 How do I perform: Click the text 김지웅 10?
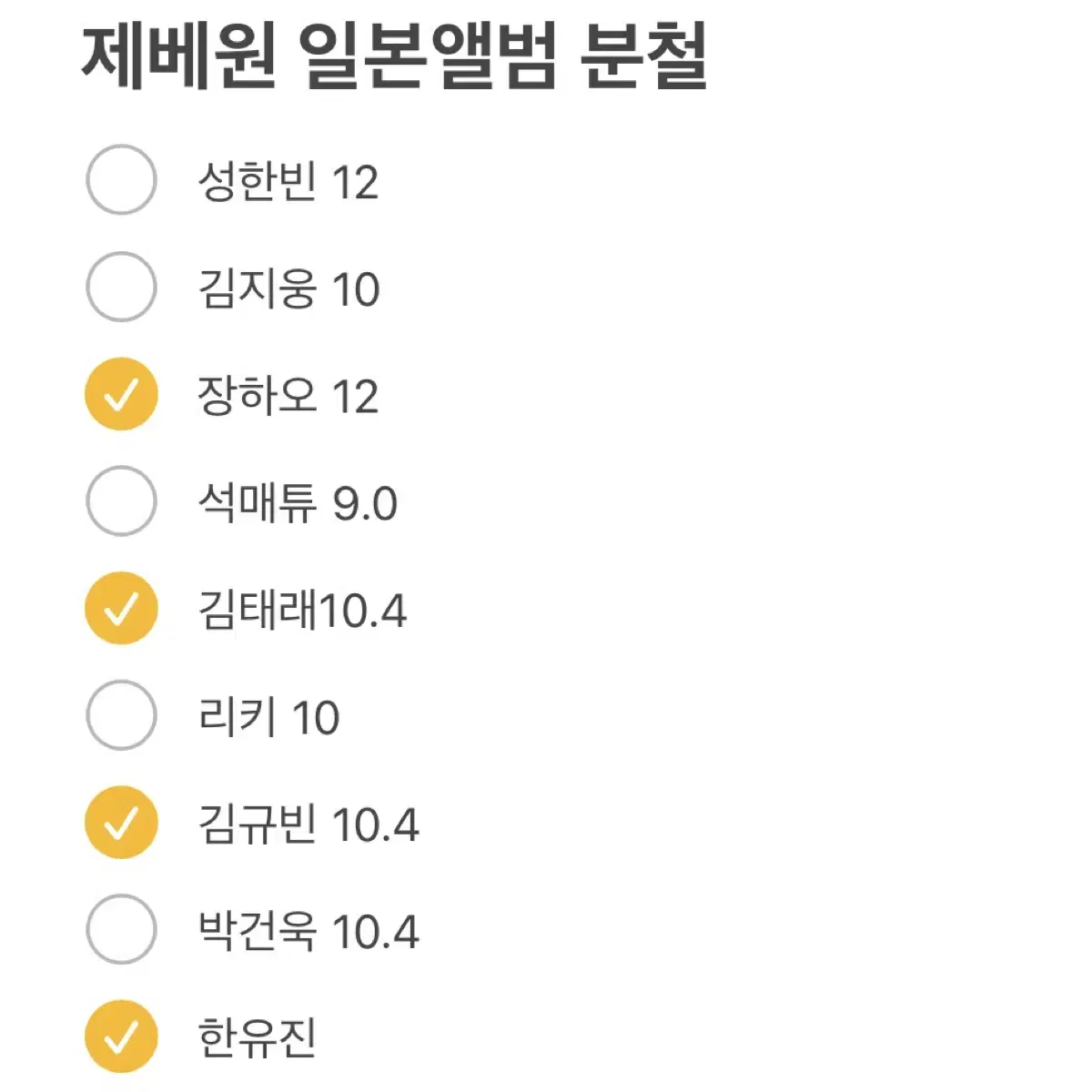pyautogui.click(x=288, y=289)
